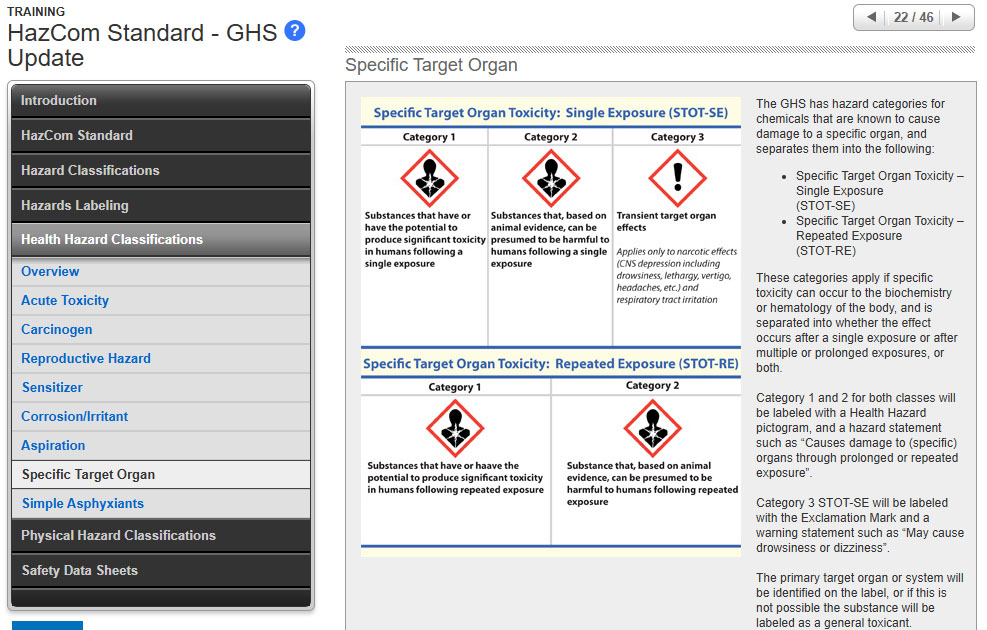Screen dimensions: 987x630
Task: Click STOT-RE Category 1 health hazard pictogram
Action: tap(455, 428)
